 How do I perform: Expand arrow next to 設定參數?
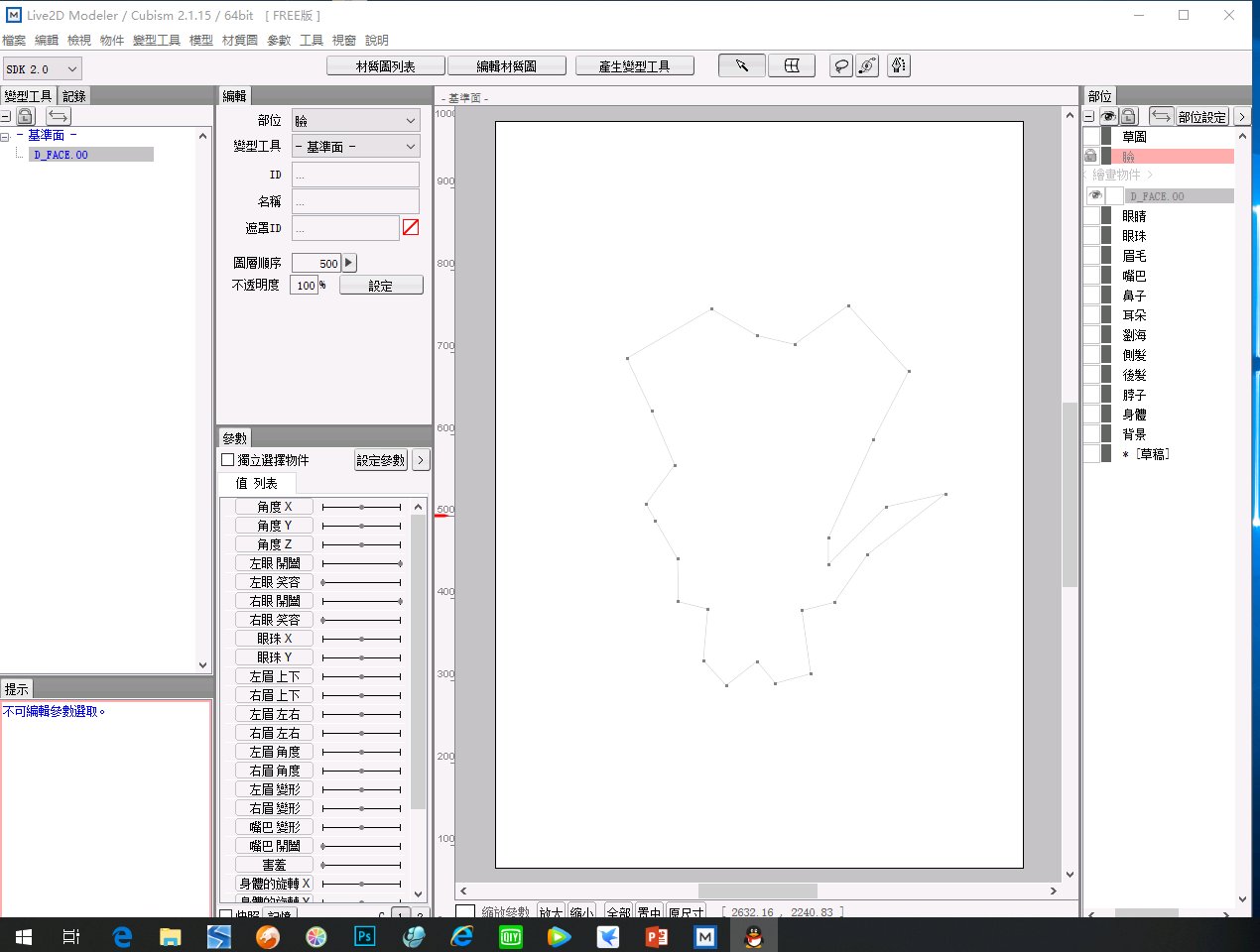421,459
